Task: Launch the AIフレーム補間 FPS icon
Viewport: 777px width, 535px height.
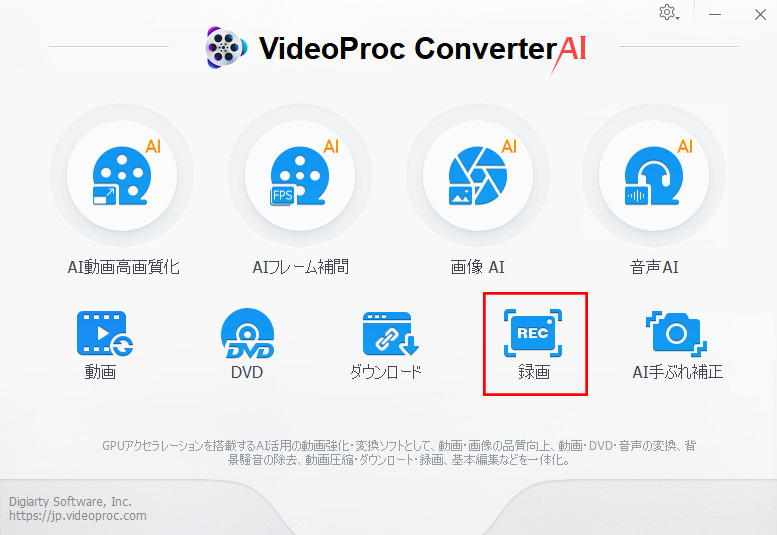Action: pyautogui.click(x=300, y=175)
